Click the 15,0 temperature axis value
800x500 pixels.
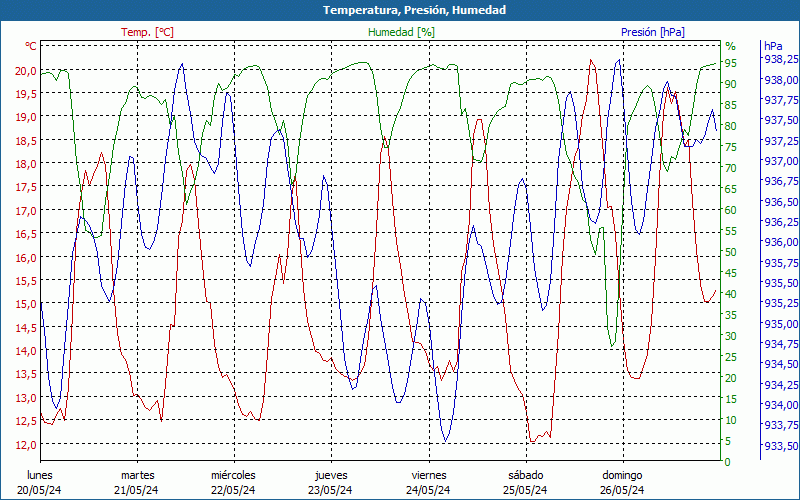tap(26, 305)
